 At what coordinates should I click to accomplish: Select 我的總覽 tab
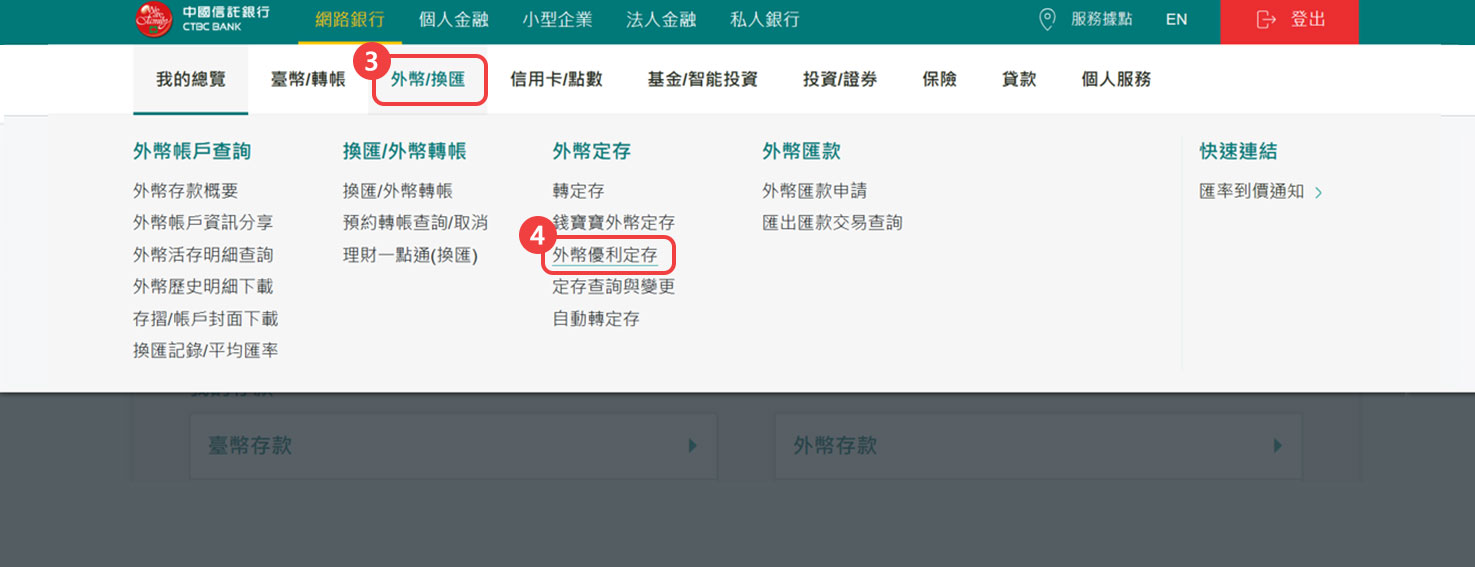(x=190, y=79)
